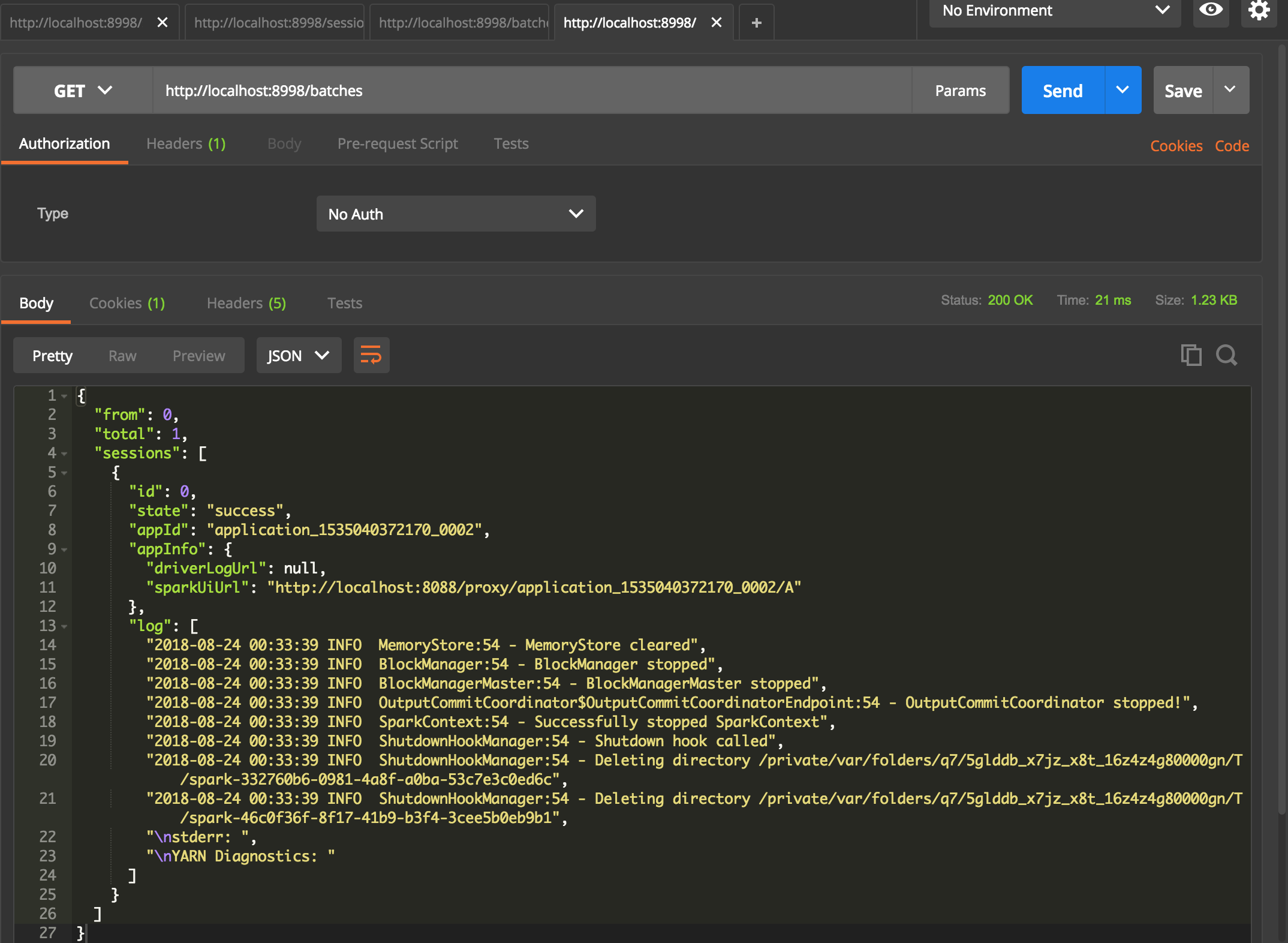This screenshot has width=1288, height=943.
Task: Open the response Cookies (1) tab
Action: pyautogui.click(x=127, y=304)
